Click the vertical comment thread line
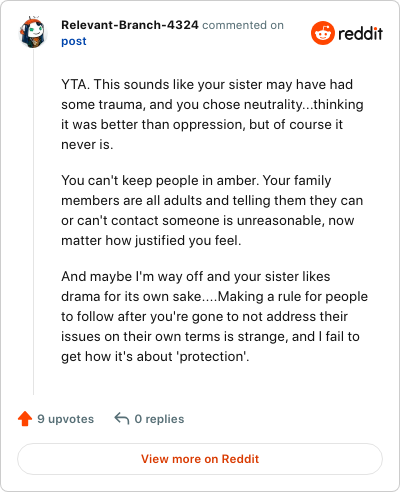400x492 pixels. pyautogui.click(x=33, y=222)
